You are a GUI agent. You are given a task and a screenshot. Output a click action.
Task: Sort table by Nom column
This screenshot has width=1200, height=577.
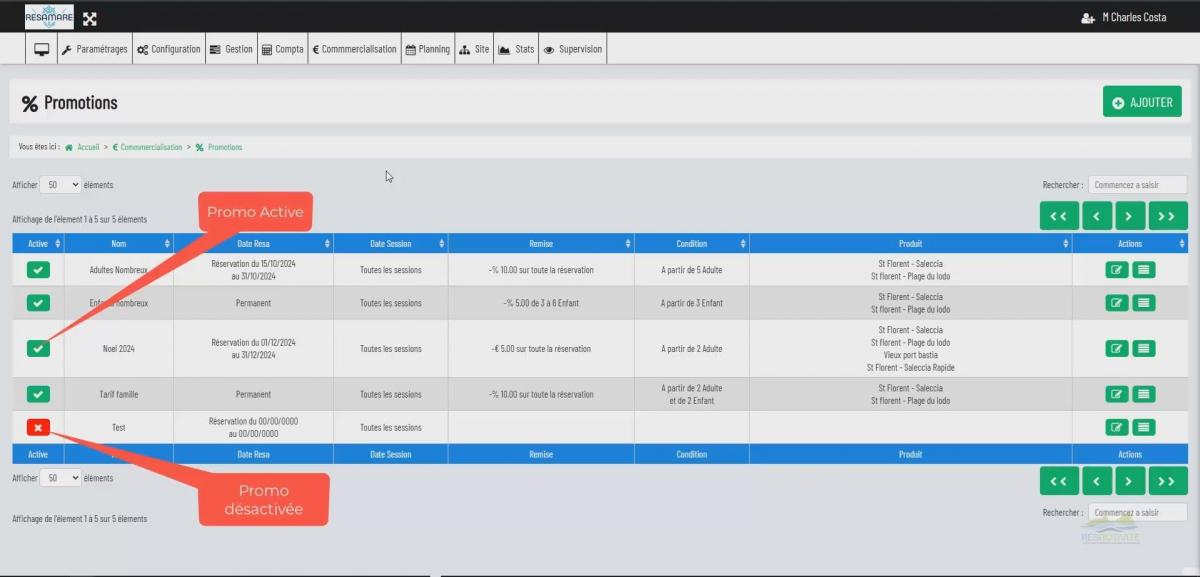coord(119,243)
